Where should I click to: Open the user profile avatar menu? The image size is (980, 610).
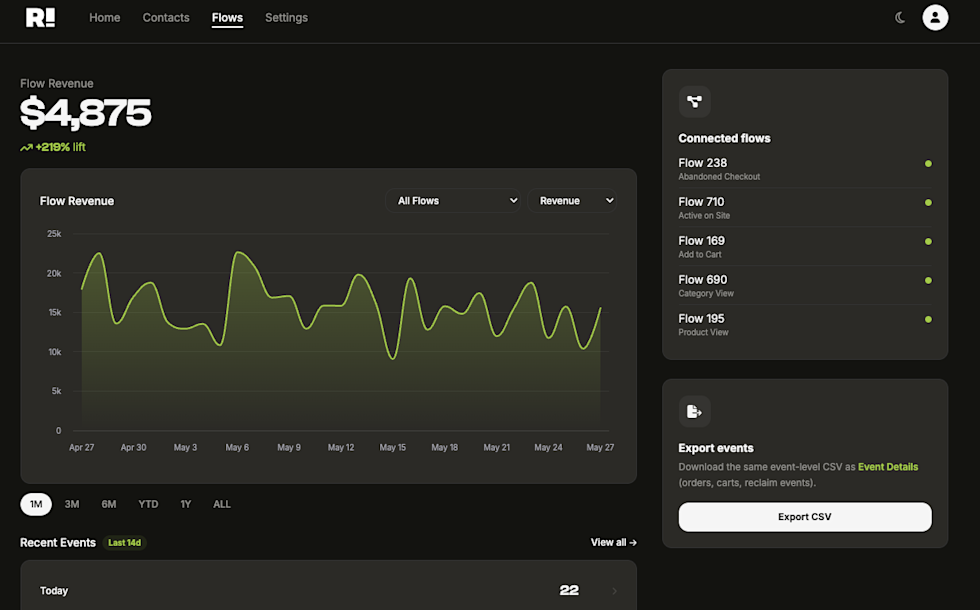[935, 18]
